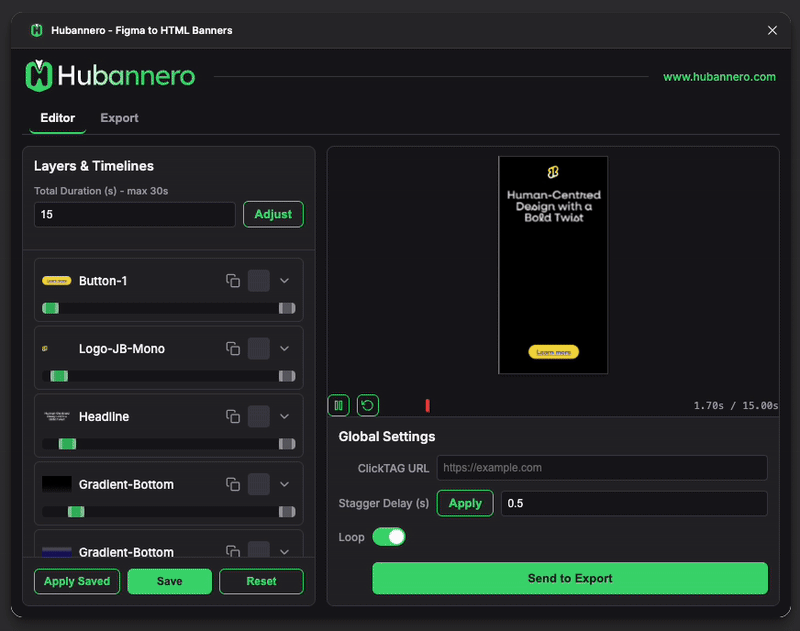Switch to the Export tab
Viewport: 800px width, 631px height.
tap(119, 118)
